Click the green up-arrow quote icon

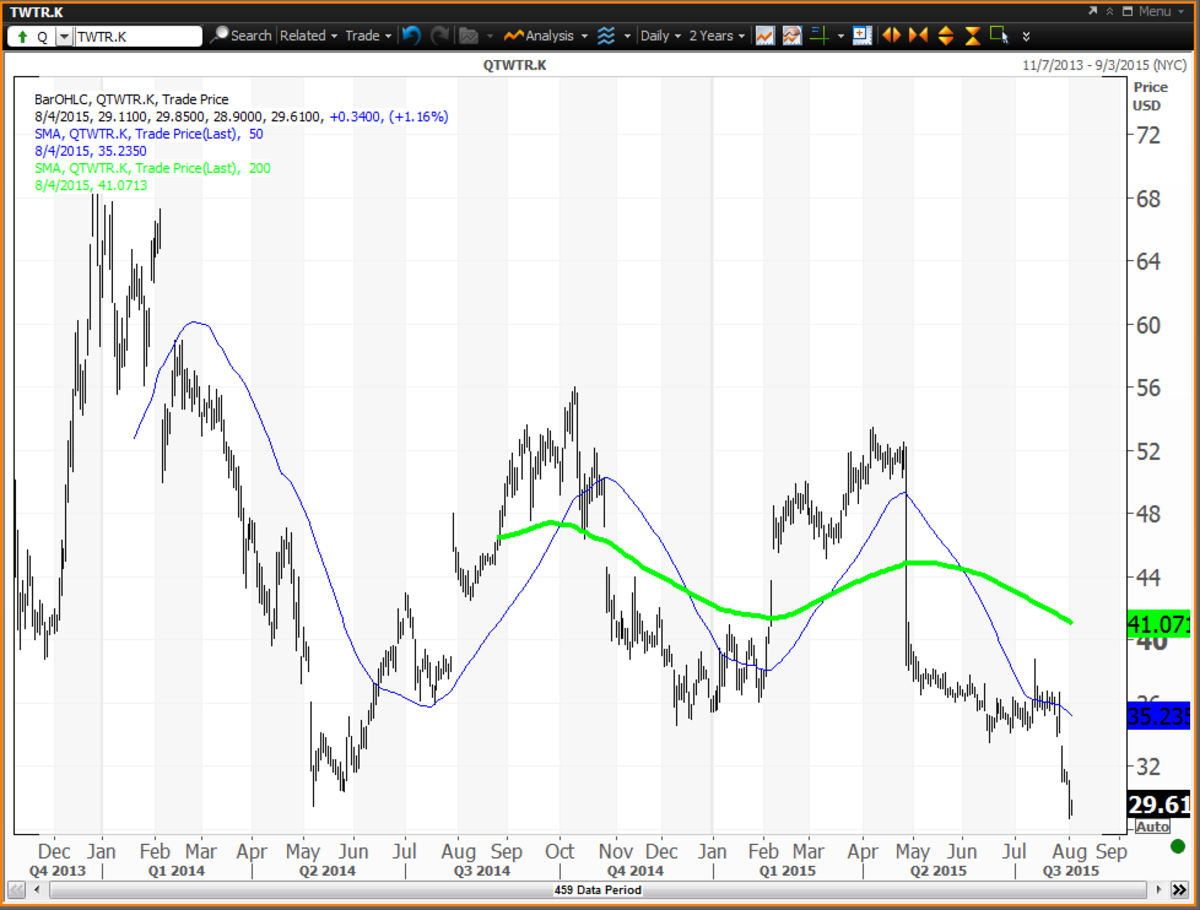pos(22,36)
